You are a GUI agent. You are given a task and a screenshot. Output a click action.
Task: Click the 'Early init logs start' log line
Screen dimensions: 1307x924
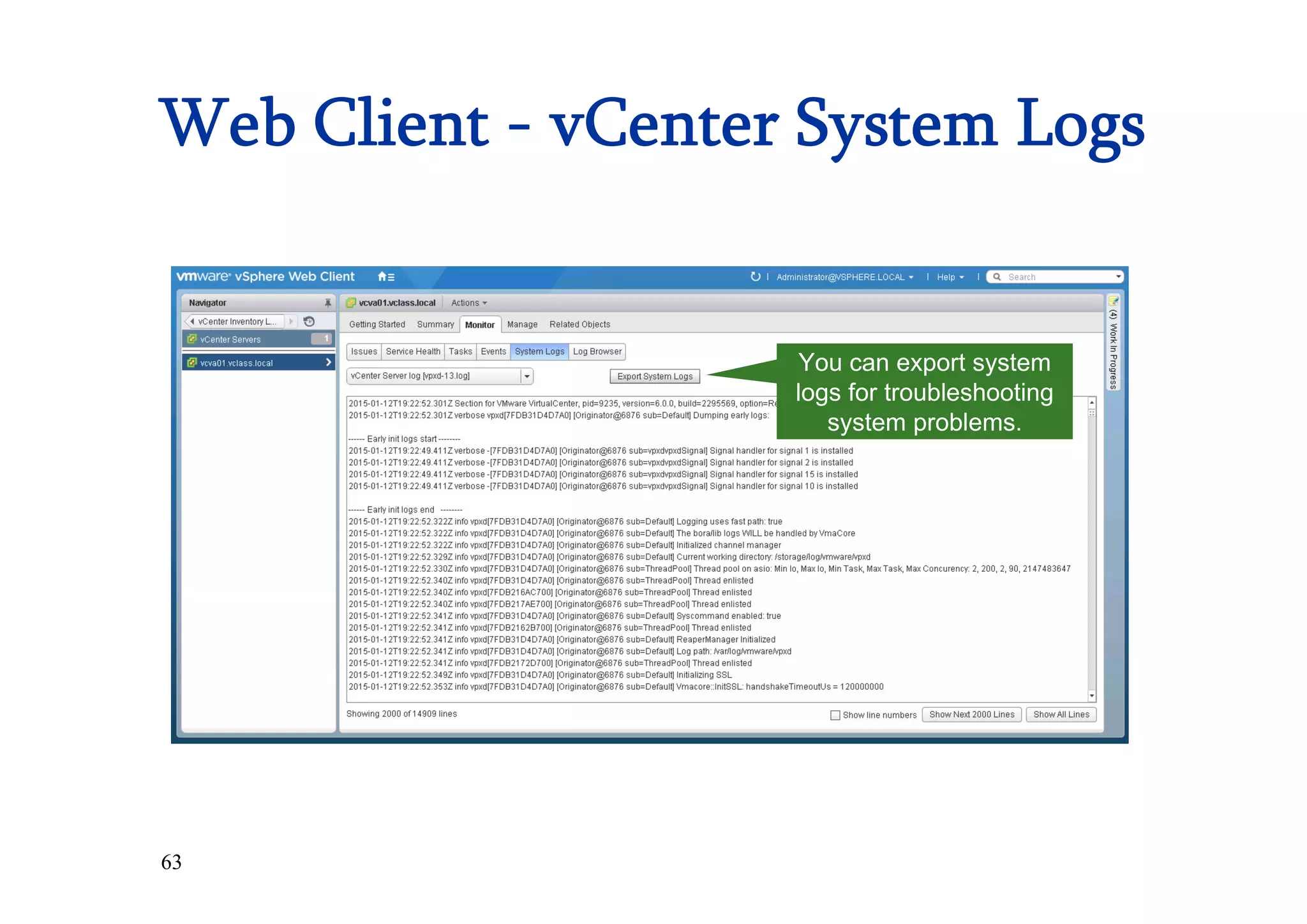(x=404, y=439)
